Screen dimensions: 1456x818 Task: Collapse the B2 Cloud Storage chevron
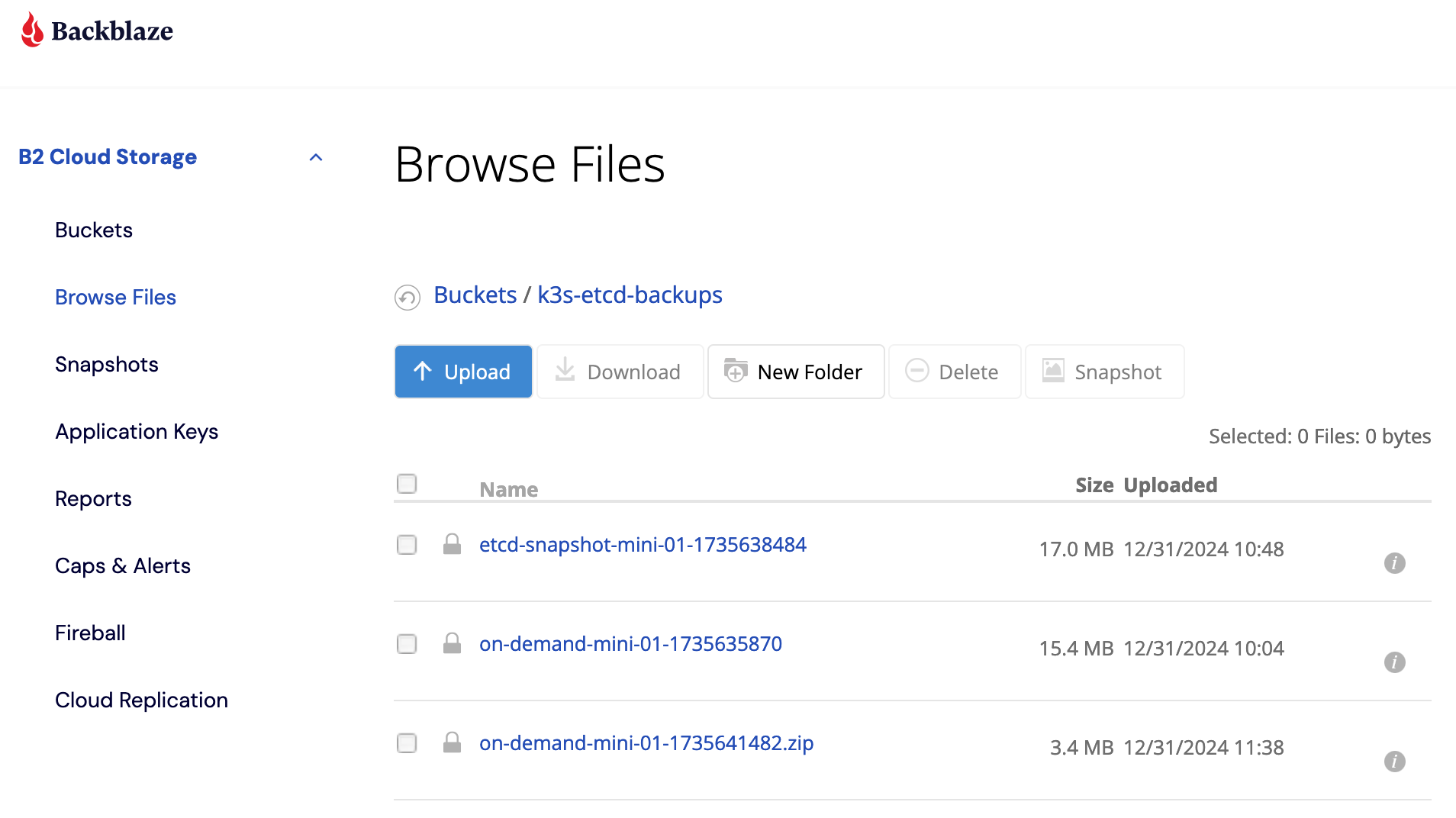[316, 157]
